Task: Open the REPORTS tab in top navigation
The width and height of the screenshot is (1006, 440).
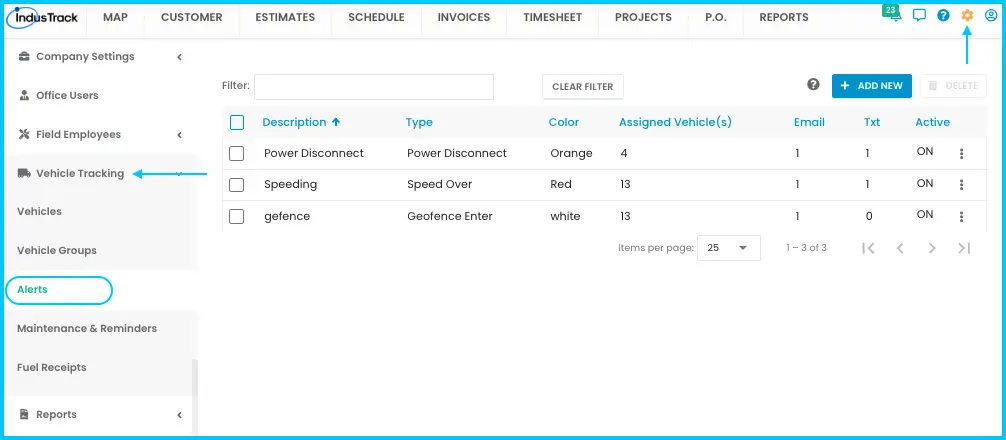Action: click(784, 18)
